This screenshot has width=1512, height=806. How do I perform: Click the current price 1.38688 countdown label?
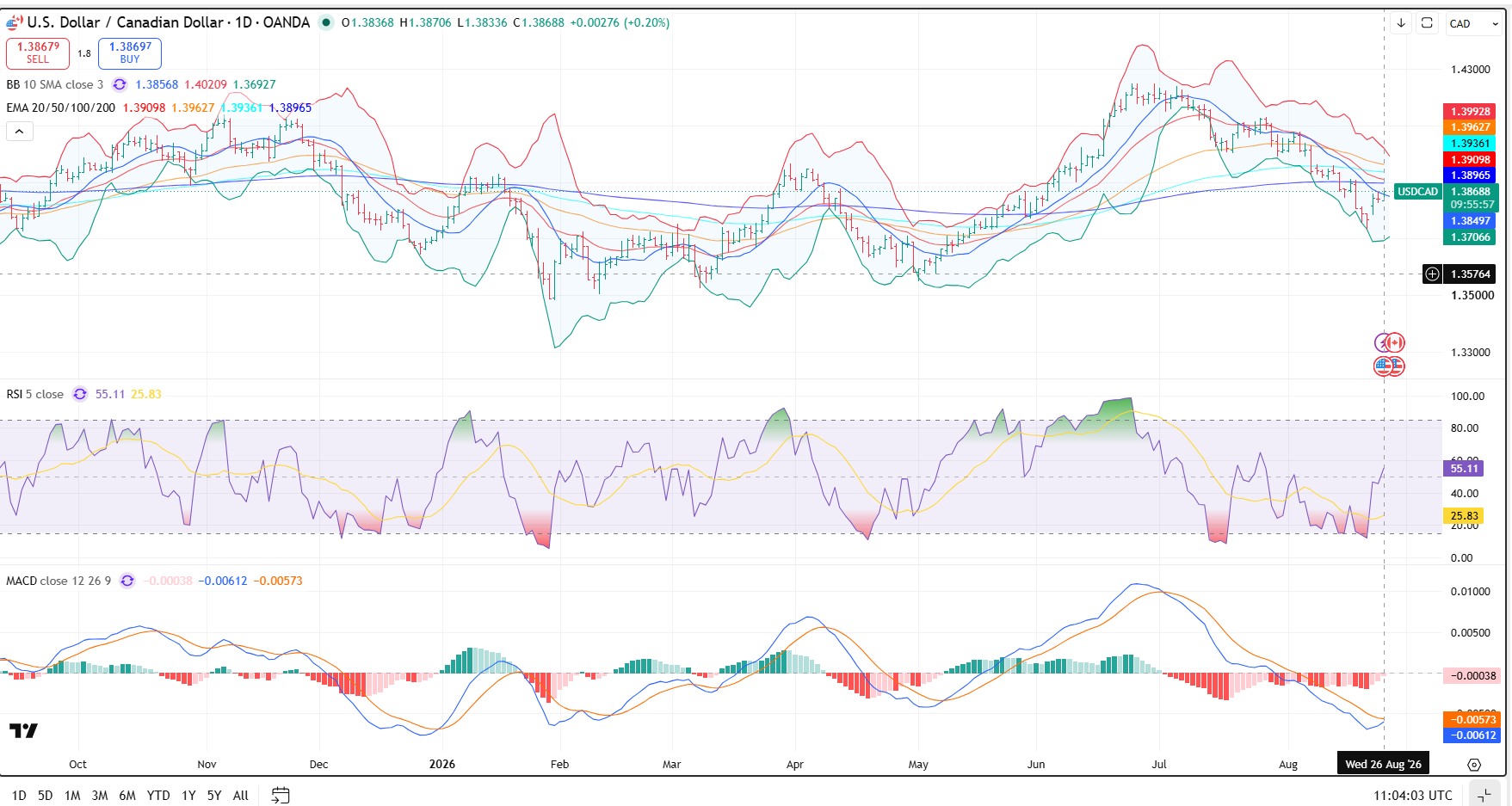(1472, 198)
